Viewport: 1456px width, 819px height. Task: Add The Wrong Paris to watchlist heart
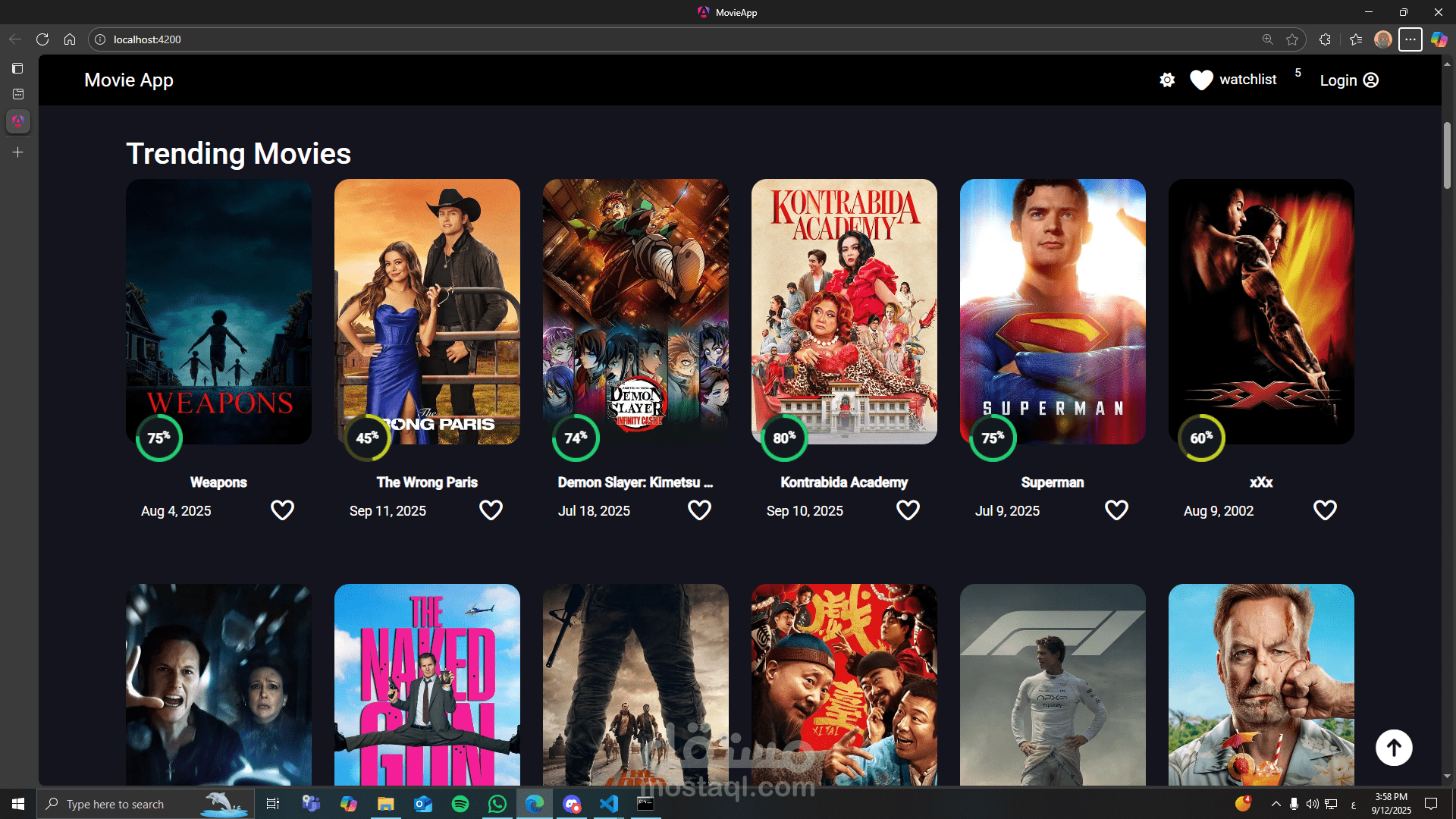pos(491,510)
